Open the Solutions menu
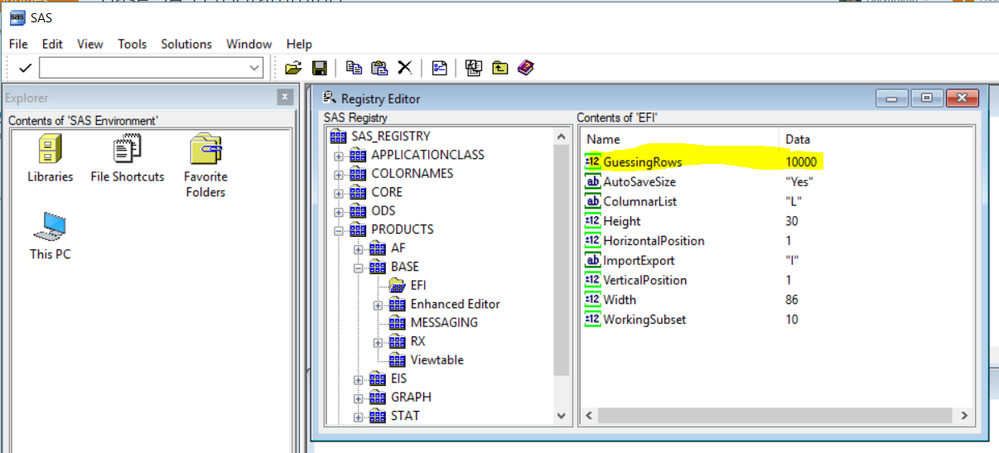 click(186, 44)
